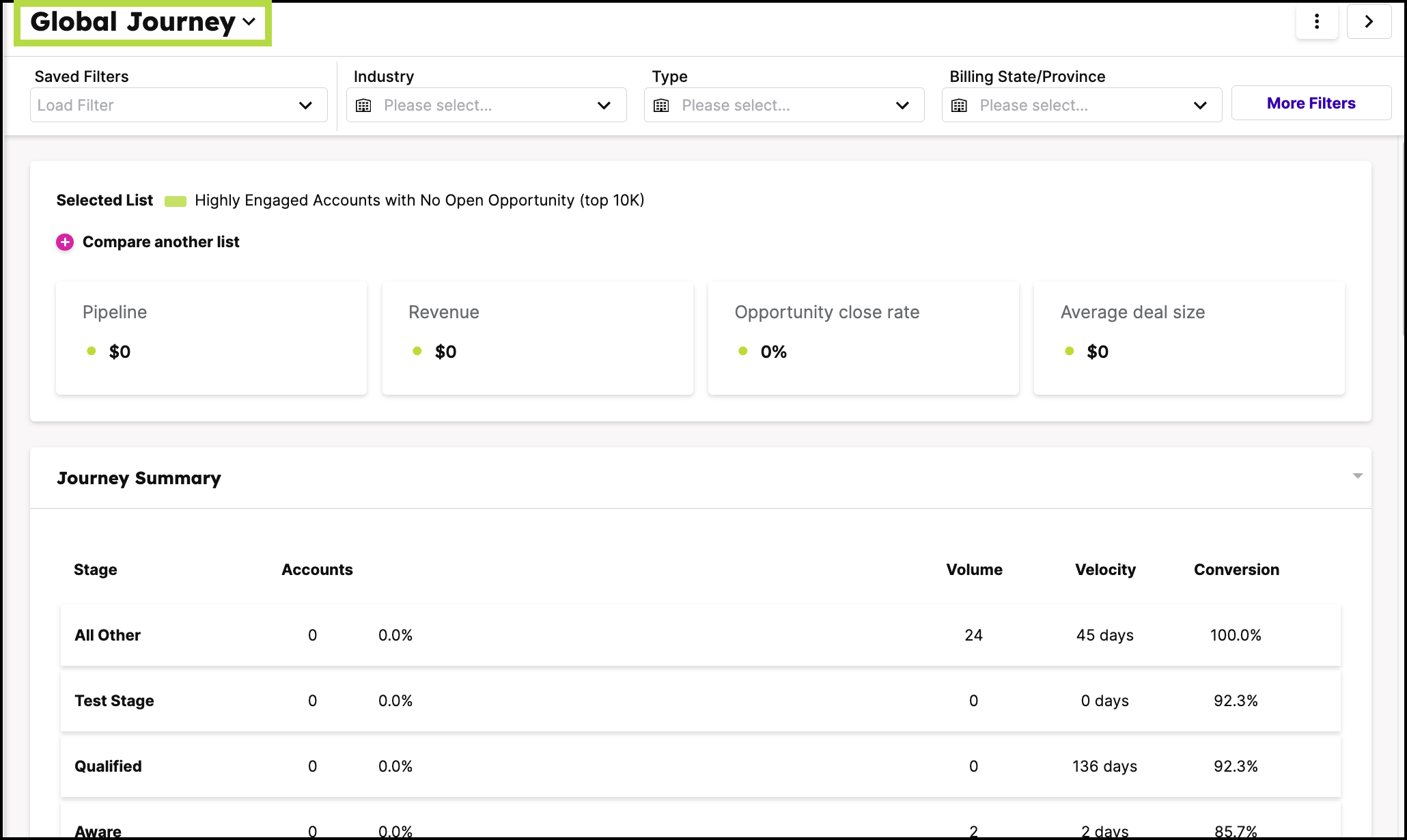Click the 24 volume value for All Other

point(973,635)
